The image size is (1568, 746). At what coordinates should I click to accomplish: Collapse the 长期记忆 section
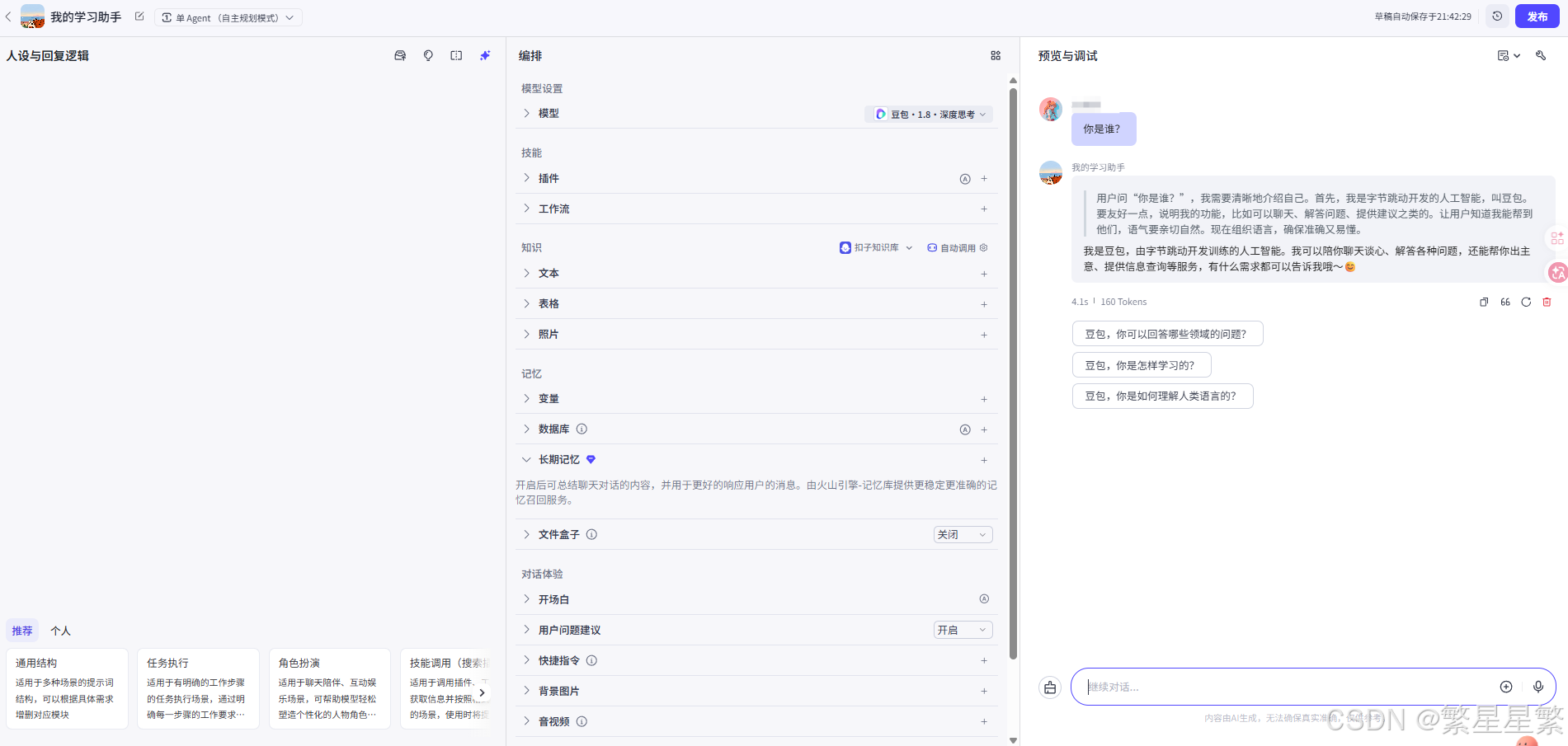[526, 459]
